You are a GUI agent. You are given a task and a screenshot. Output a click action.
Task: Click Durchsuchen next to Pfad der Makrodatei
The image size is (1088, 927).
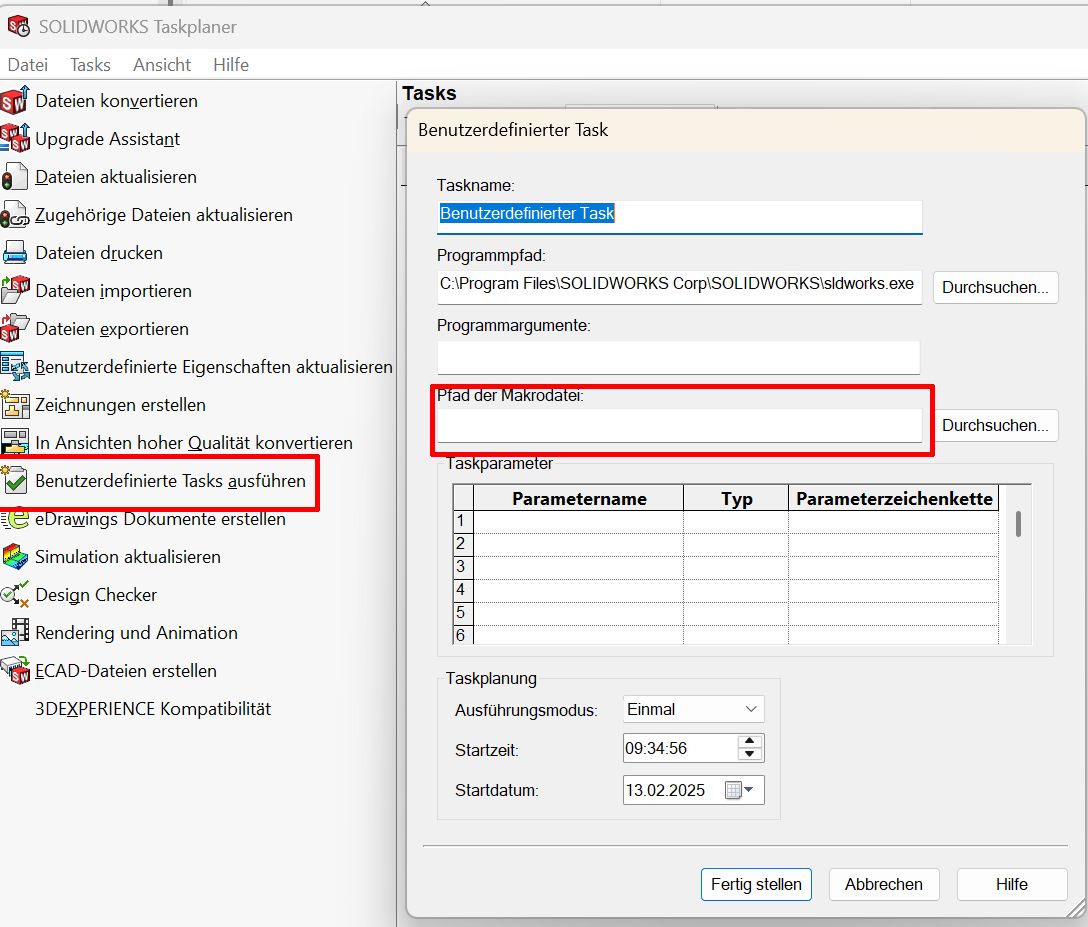click(995, 425)
